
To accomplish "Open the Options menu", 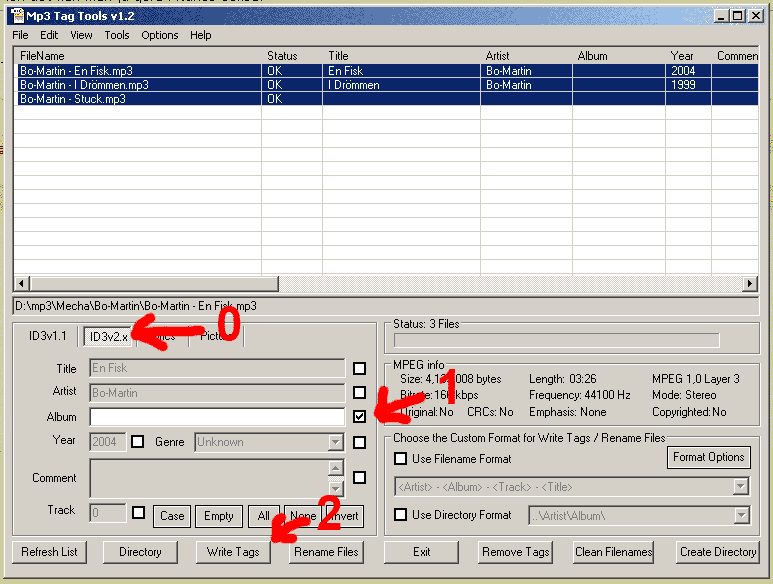I will pos(160,35).
